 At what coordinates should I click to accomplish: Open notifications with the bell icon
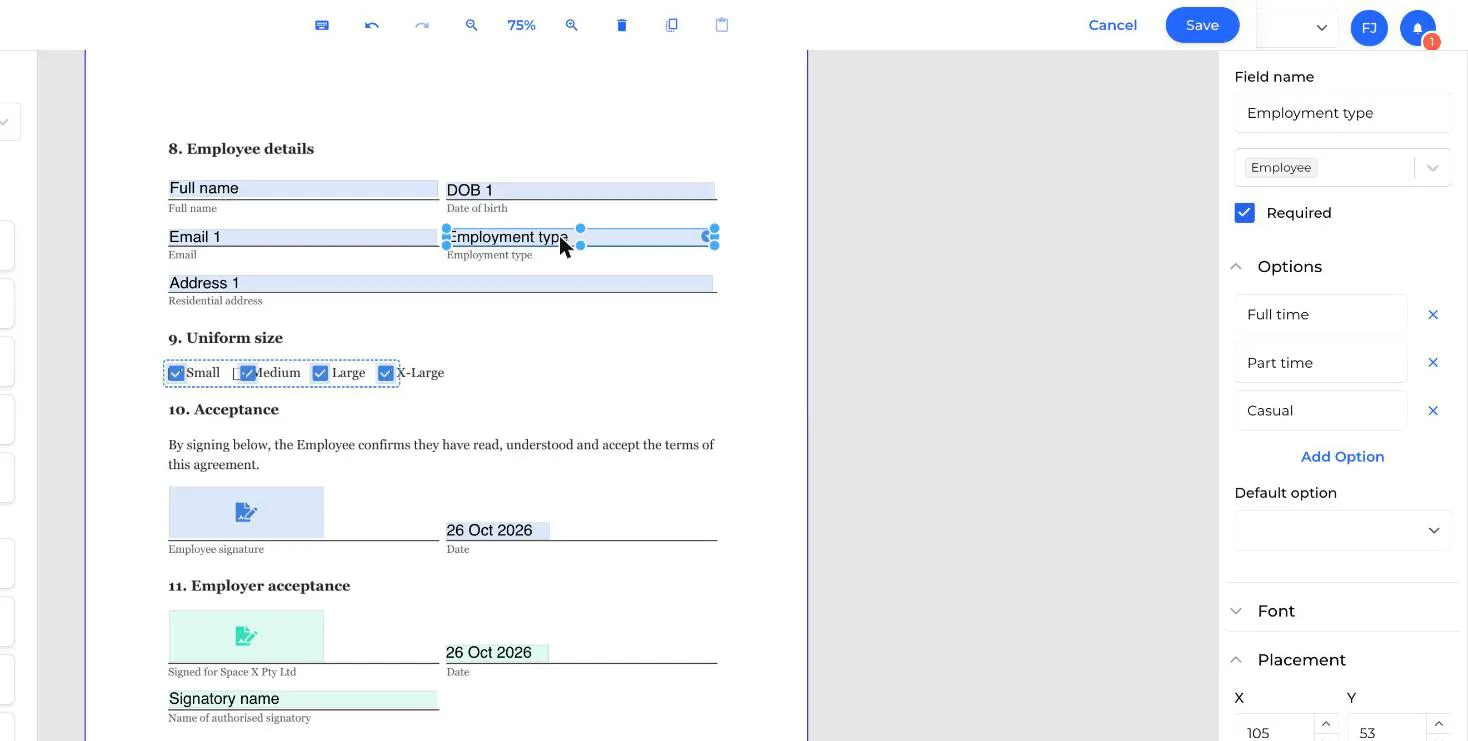[x=1417, y=27]
